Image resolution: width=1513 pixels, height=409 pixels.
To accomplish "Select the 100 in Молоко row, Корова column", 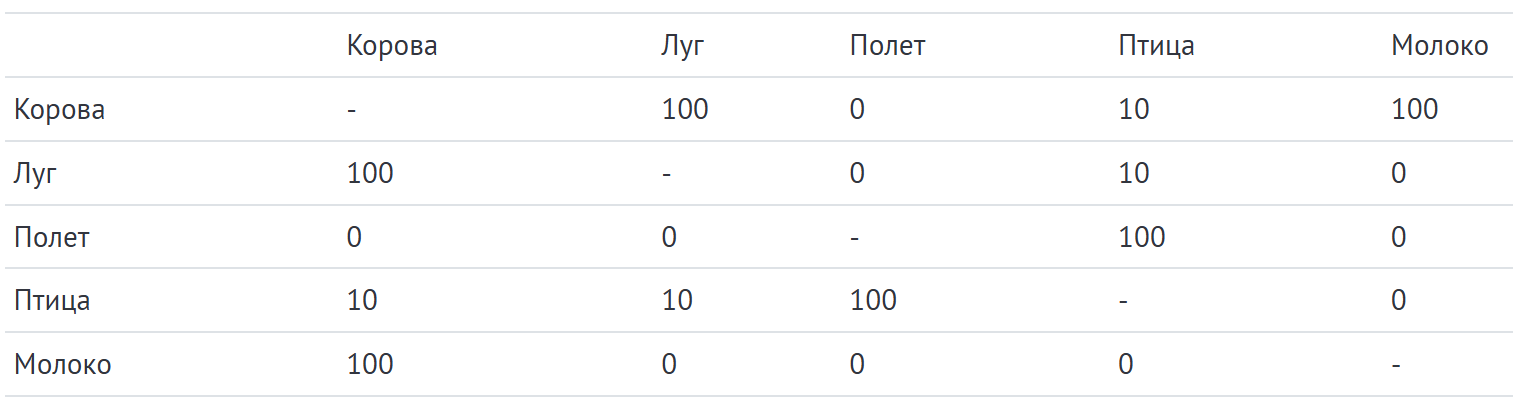I will coord(370,365).
